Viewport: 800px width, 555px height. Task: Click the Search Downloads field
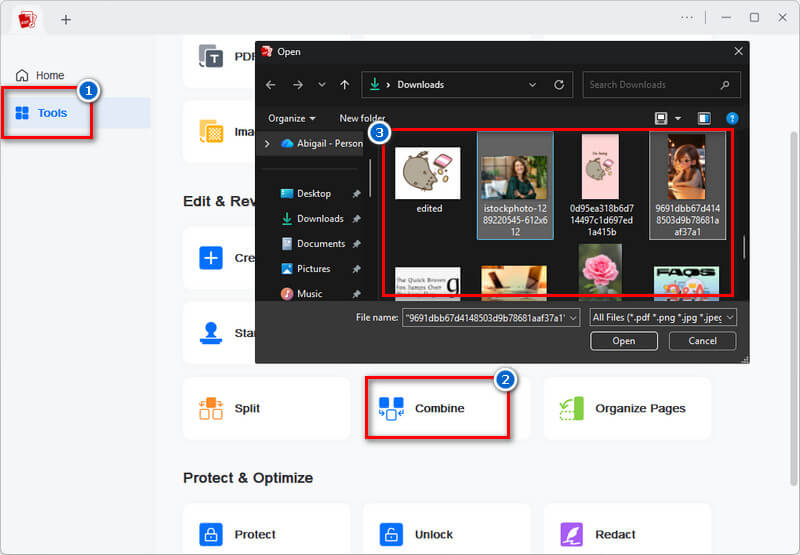(655, 85)
